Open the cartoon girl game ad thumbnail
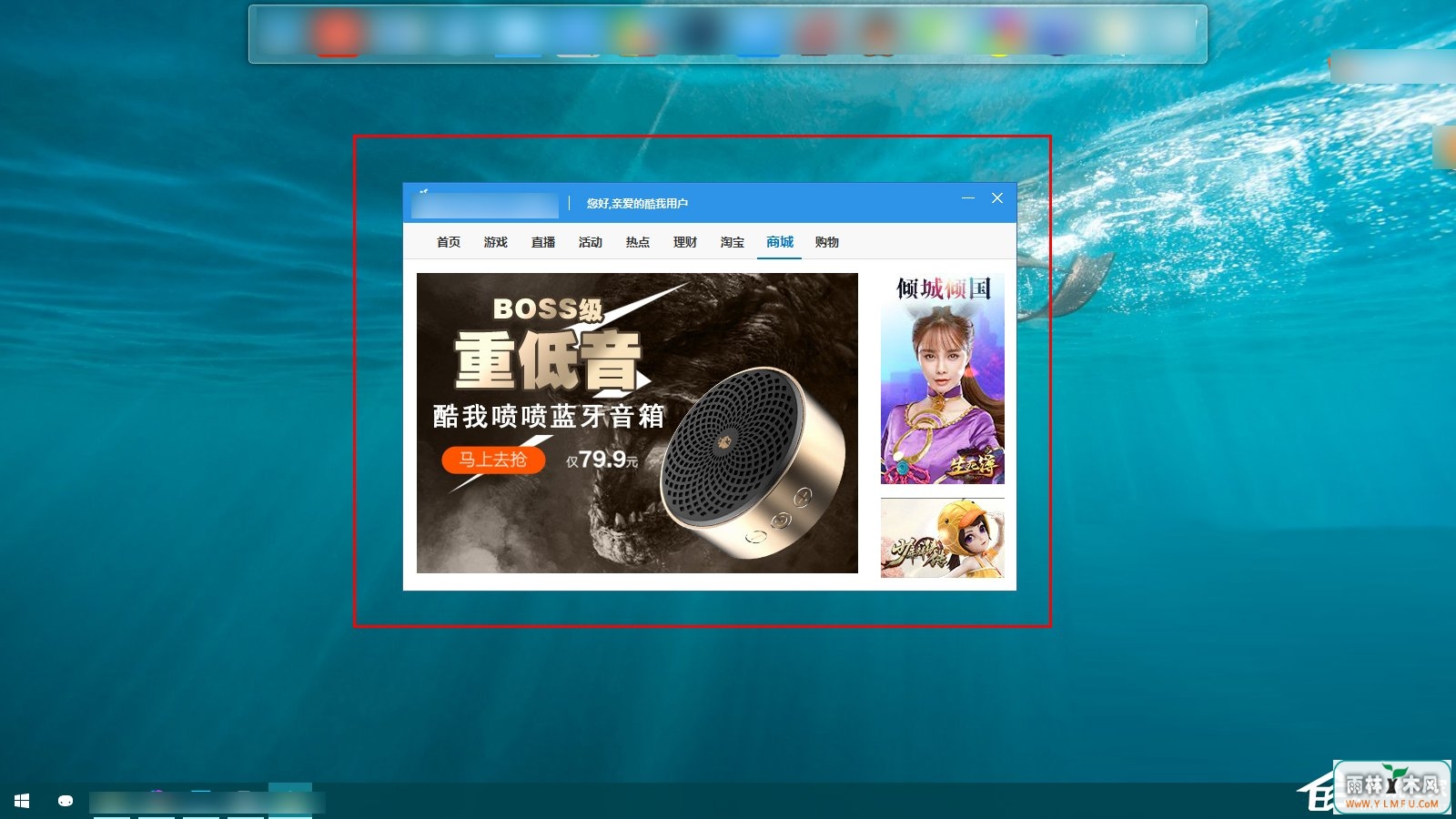The image size is (1456, 819). pyautogui.click(x=943, y=538)
